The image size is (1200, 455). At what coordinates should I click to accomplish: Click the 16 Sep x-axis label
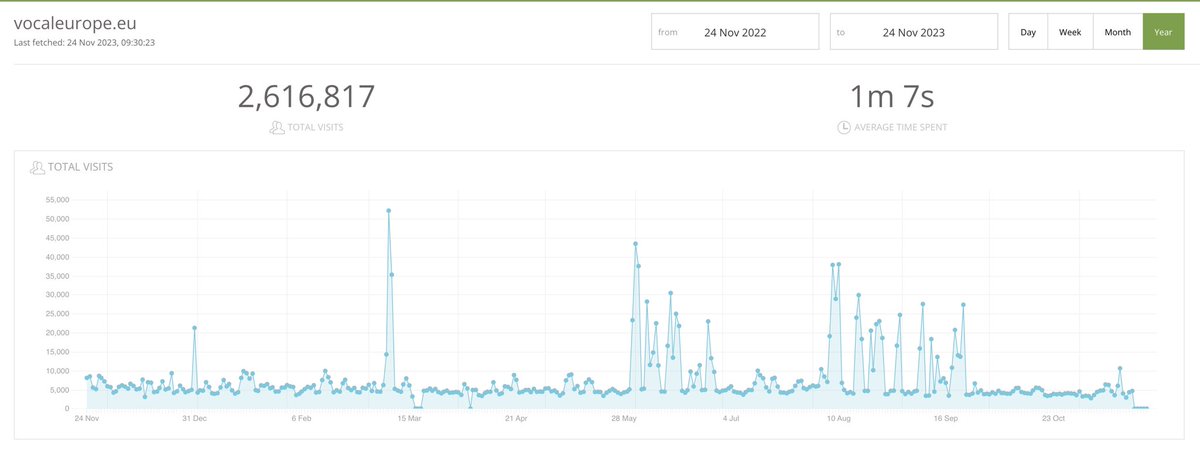click(946, 418)
